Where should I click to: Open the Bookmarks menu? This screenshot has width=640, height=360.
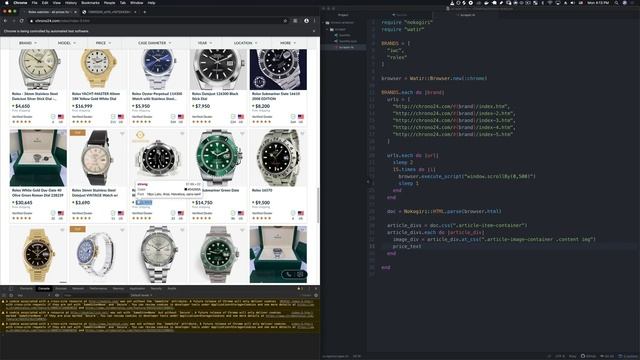click(x=90, y=3)
